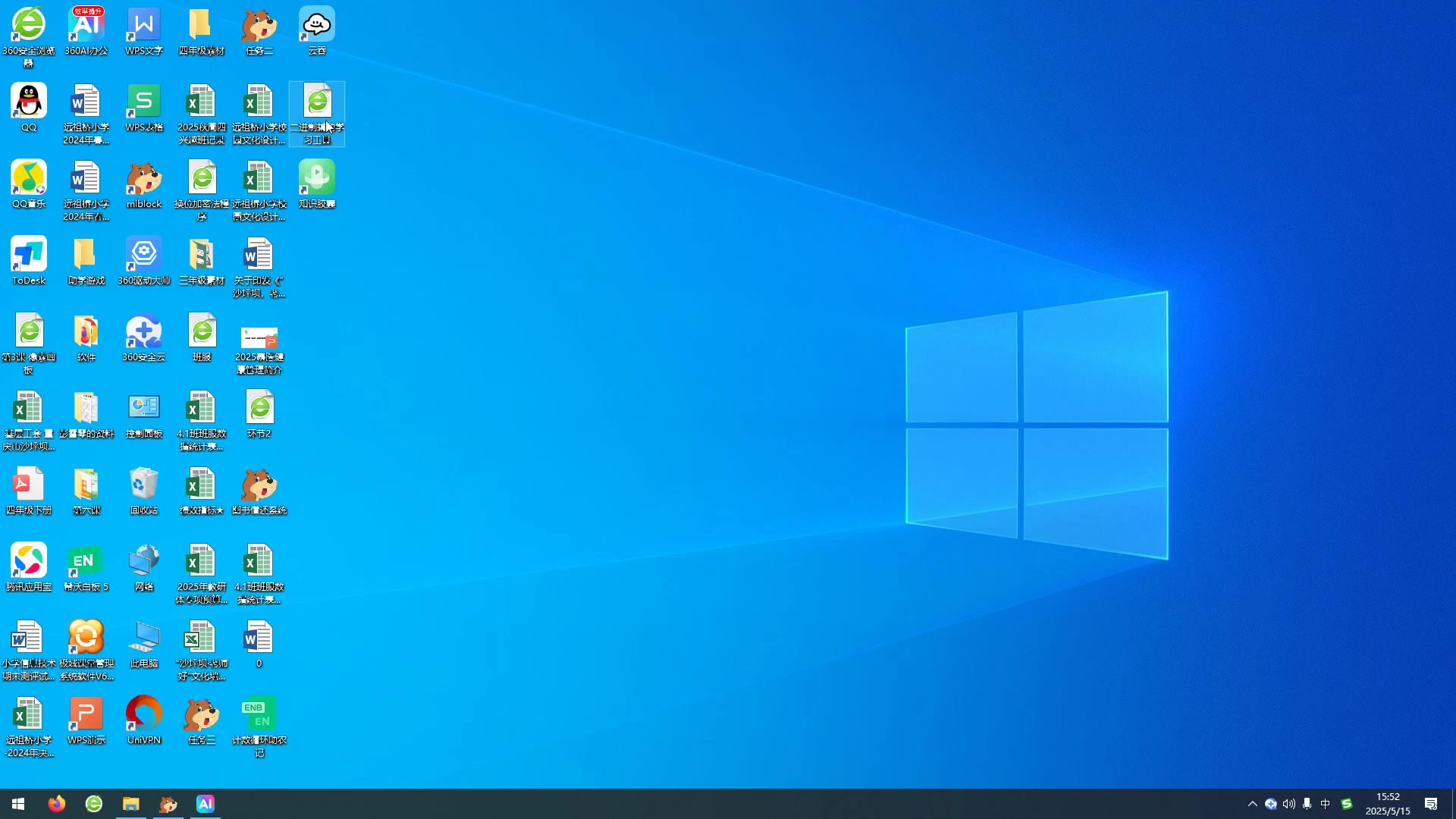Viewport: 1456px width, 819px height.
Task: Open 360 browser from the taskbar
Action: coord(94,804)
